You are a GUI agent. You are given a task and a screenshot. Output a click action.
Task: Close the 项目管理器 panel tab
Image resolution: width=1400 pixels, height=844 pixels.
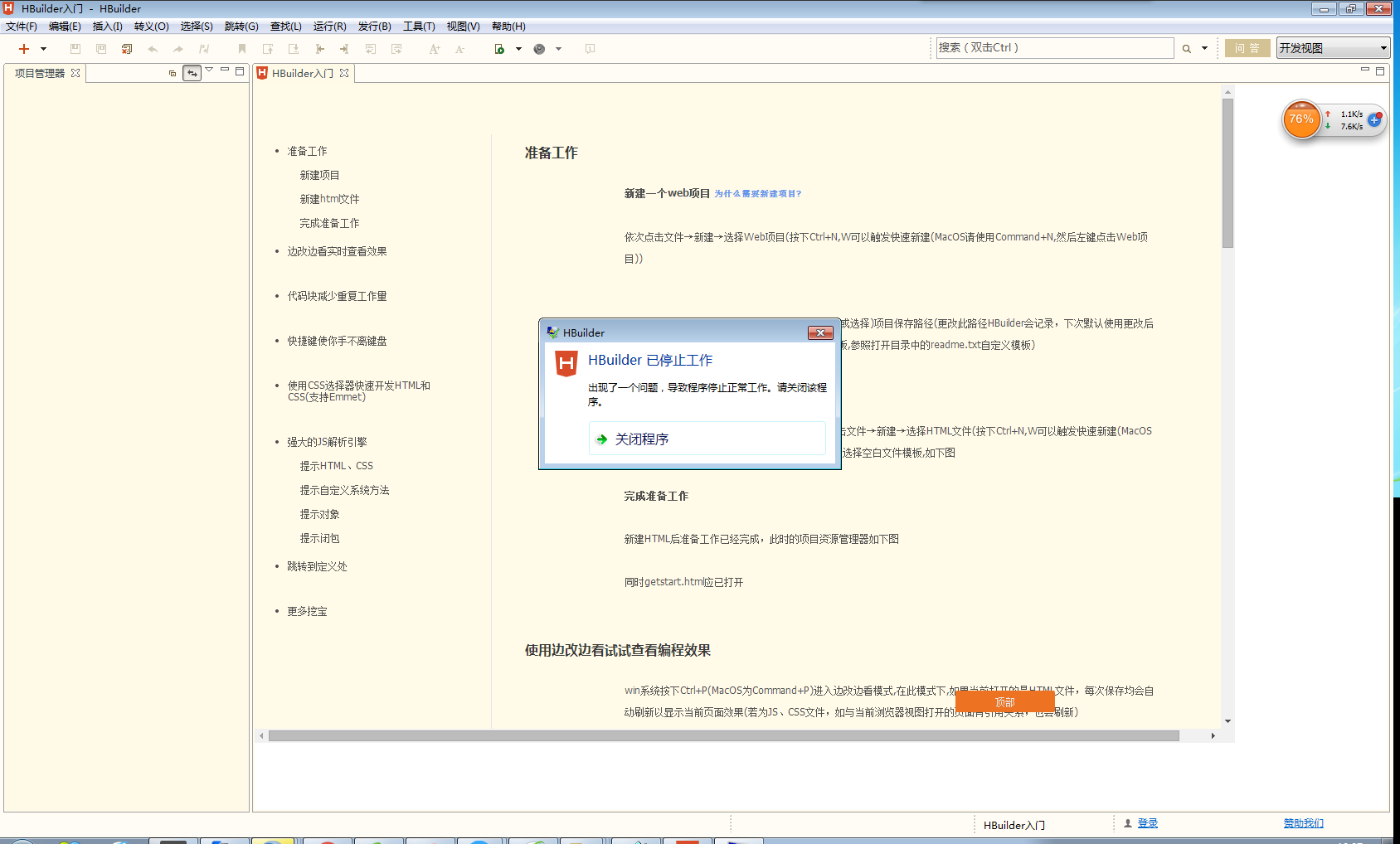click(75, 73)
